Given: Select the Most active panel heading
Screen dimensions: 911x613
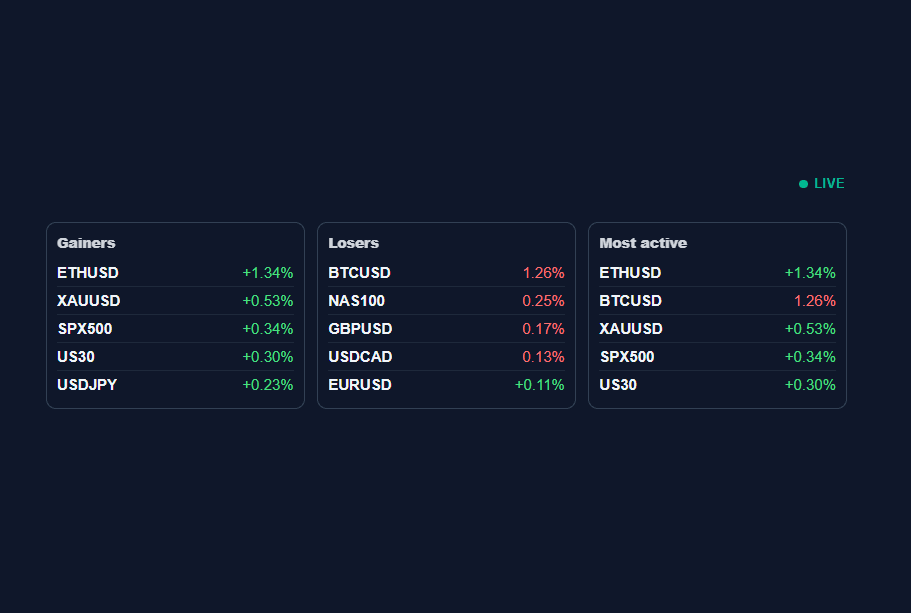Looking at the screenshot, I should click(643, 243).
